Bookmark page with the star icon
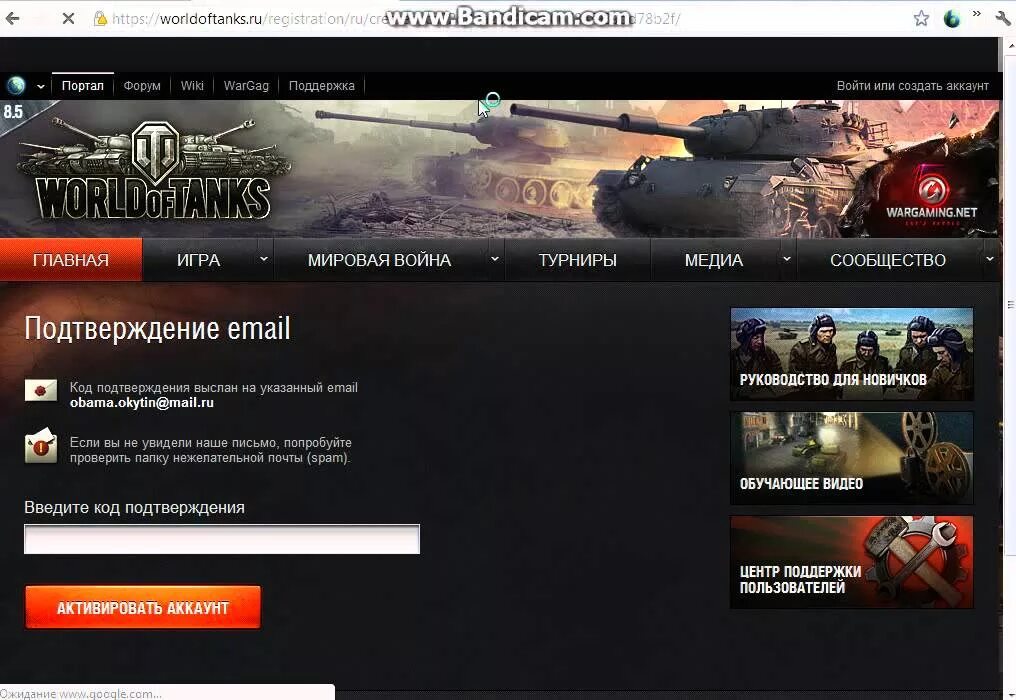This screenshot has height=700, width=1016. tap(921, 19)
